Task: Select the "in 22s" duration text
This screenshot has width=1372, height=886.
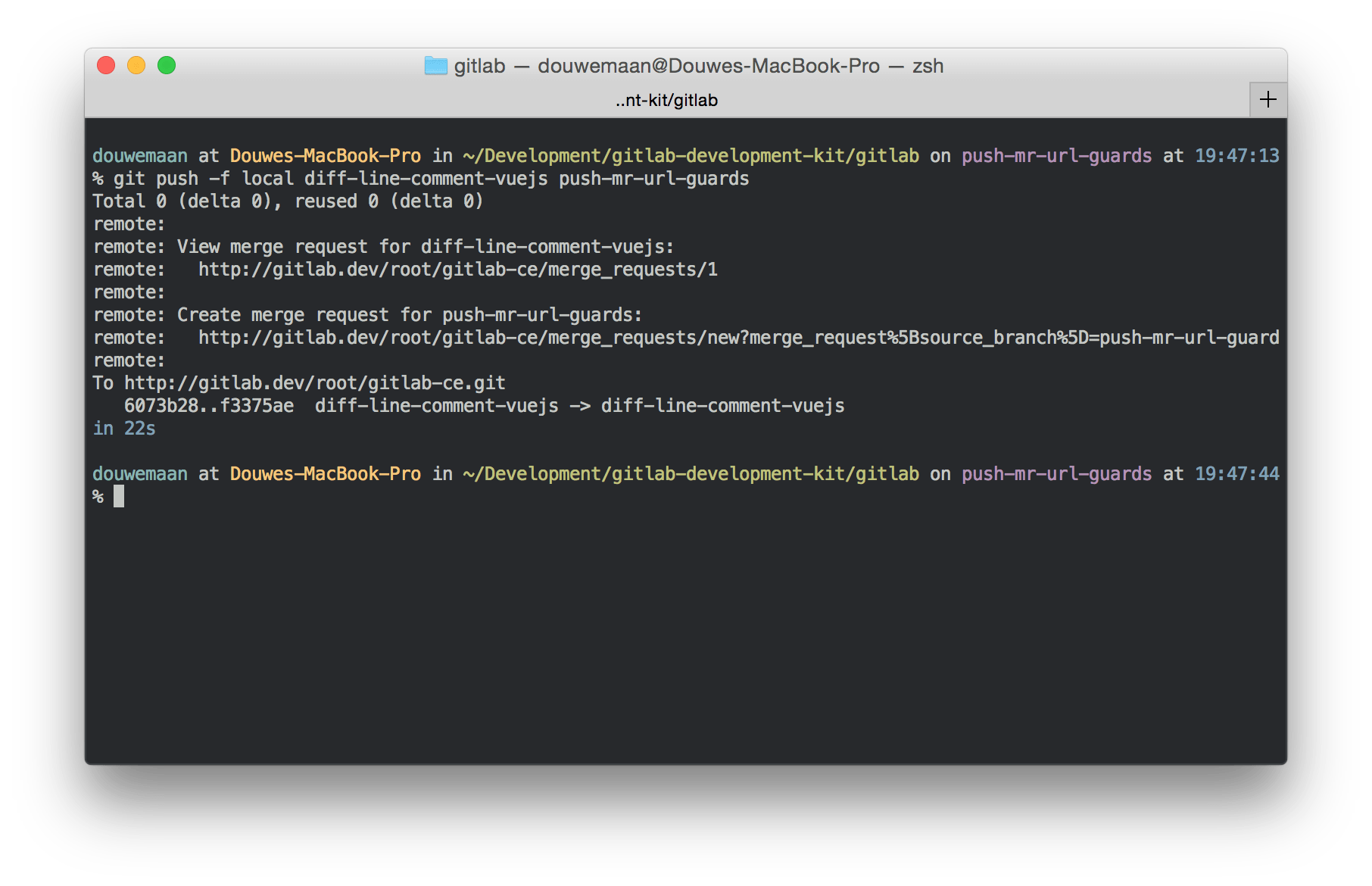Action: point(123,428)
